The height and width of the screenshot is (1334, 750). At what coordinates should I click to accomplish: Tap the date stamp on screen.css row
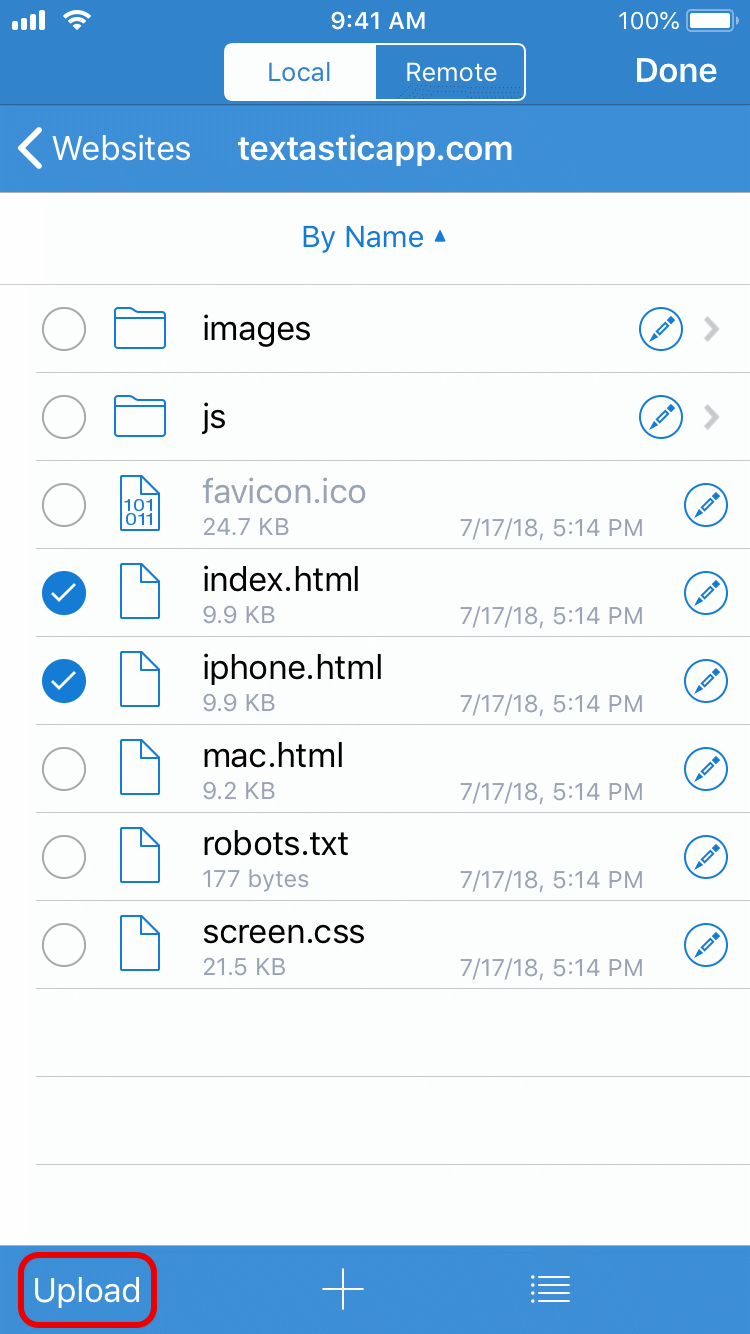pyautogui.click(x=551, y=969)
